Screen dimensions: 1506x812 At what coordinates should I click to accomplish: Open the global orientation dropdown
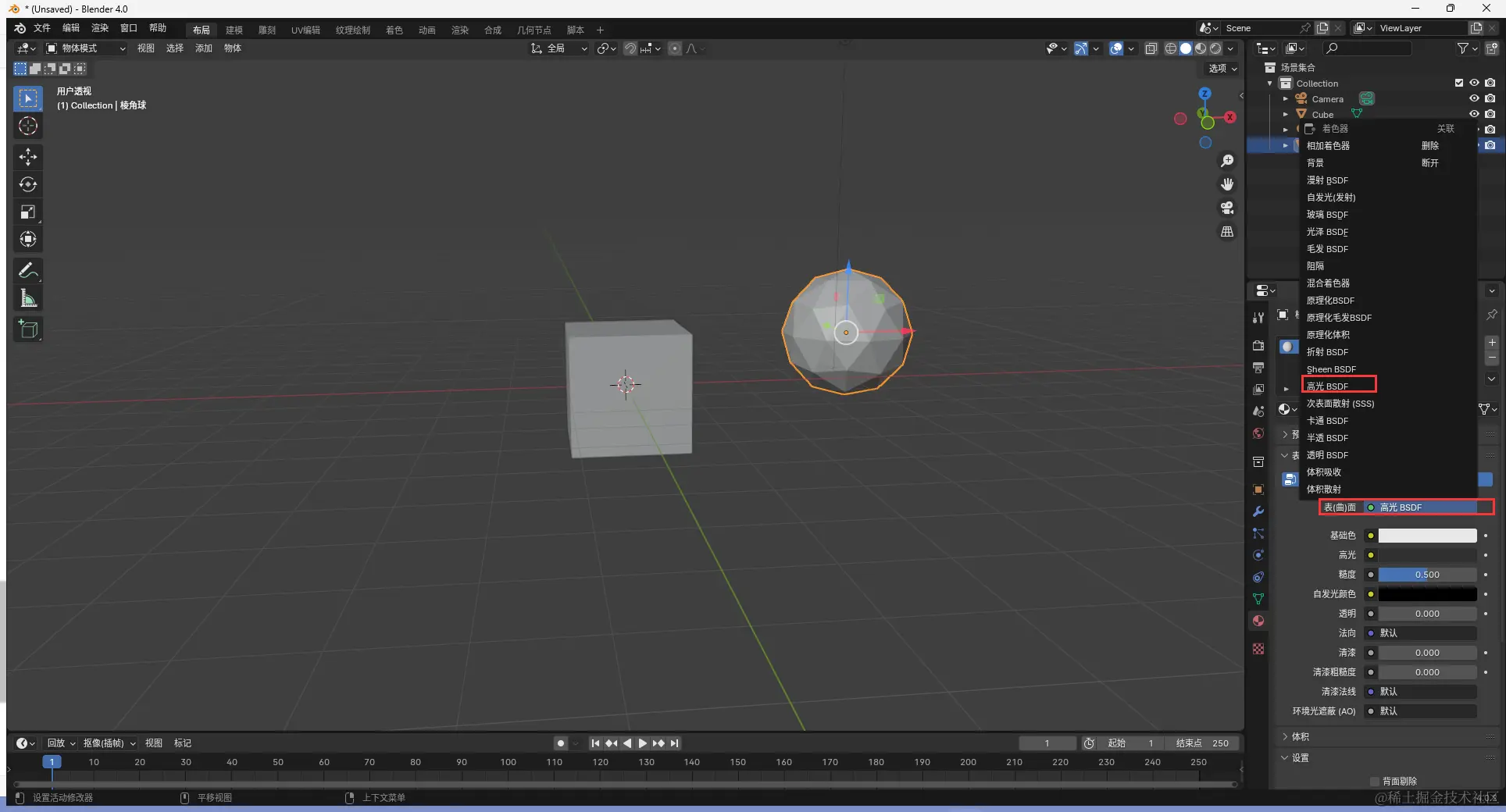(559, 48)
